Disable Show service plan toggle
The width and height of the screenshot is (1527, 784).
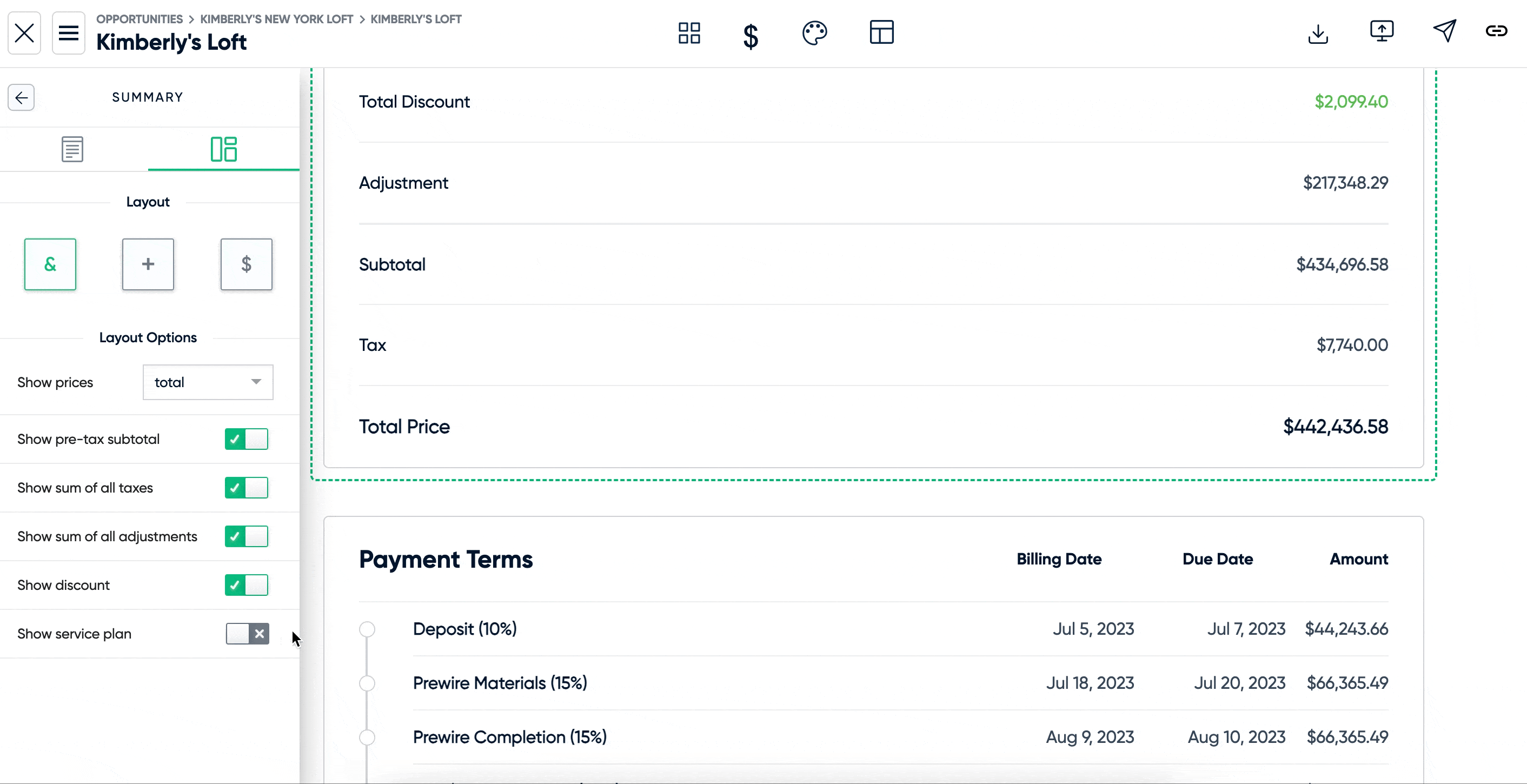(247, 633)
